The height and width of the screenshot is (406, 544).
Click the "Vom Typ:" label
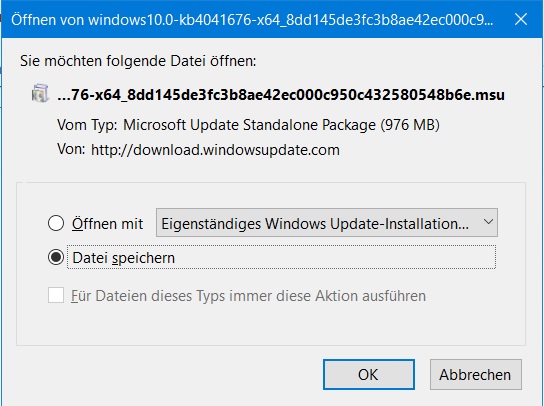pyautogui.click(x=87, y=125)
